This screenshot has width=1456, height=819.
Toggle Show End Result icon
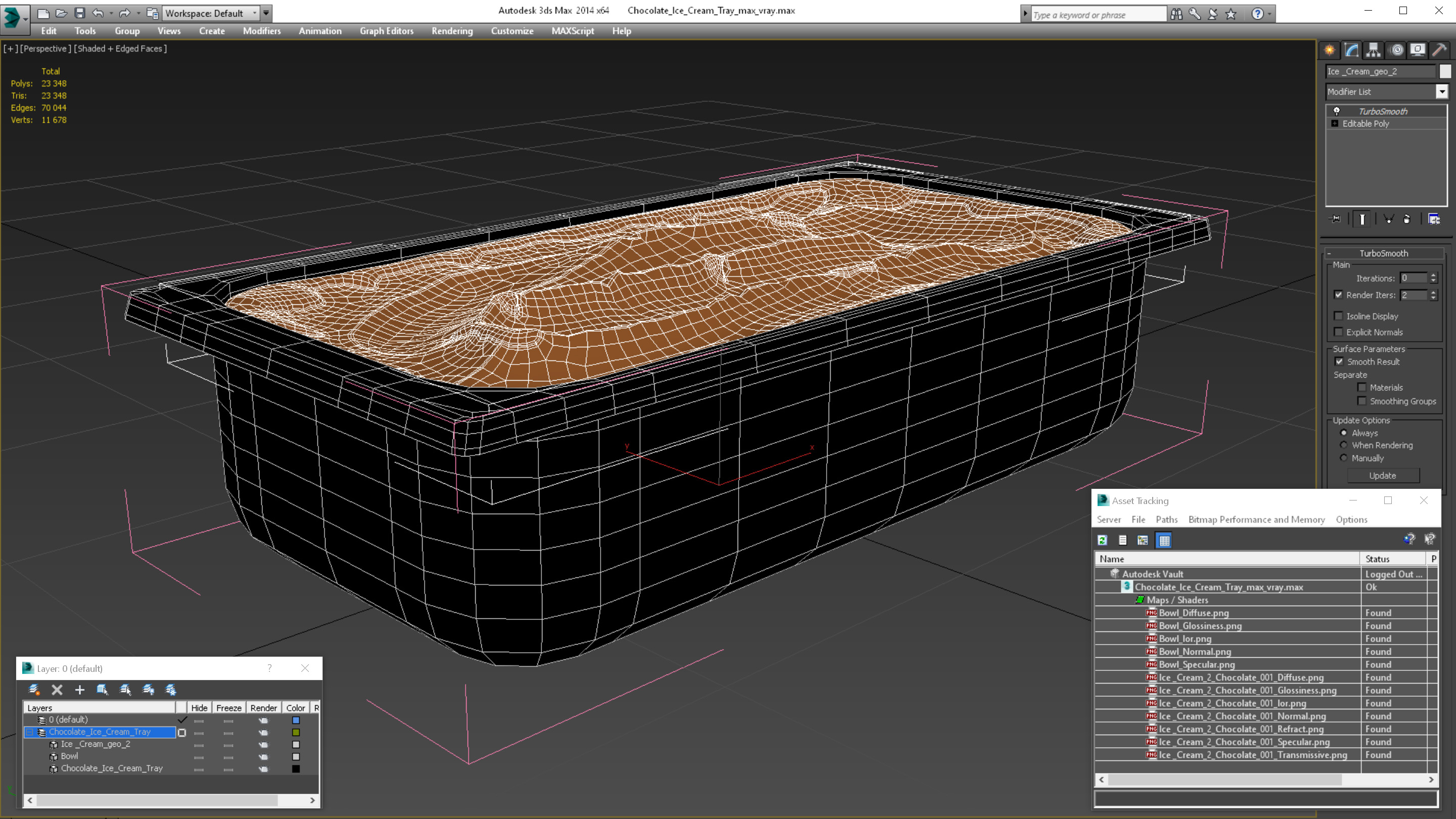click(1362, 219)
